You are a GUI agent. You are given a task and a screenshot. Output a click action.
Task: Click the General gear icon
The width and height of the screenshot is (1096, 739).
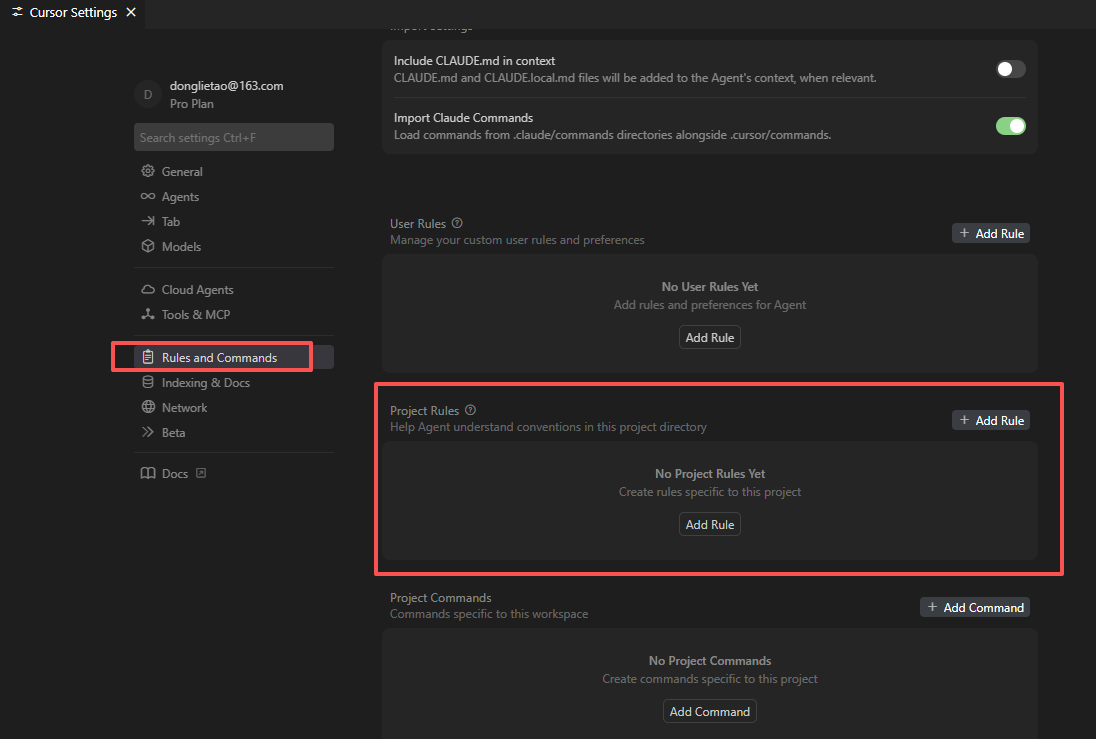(148, 172)
